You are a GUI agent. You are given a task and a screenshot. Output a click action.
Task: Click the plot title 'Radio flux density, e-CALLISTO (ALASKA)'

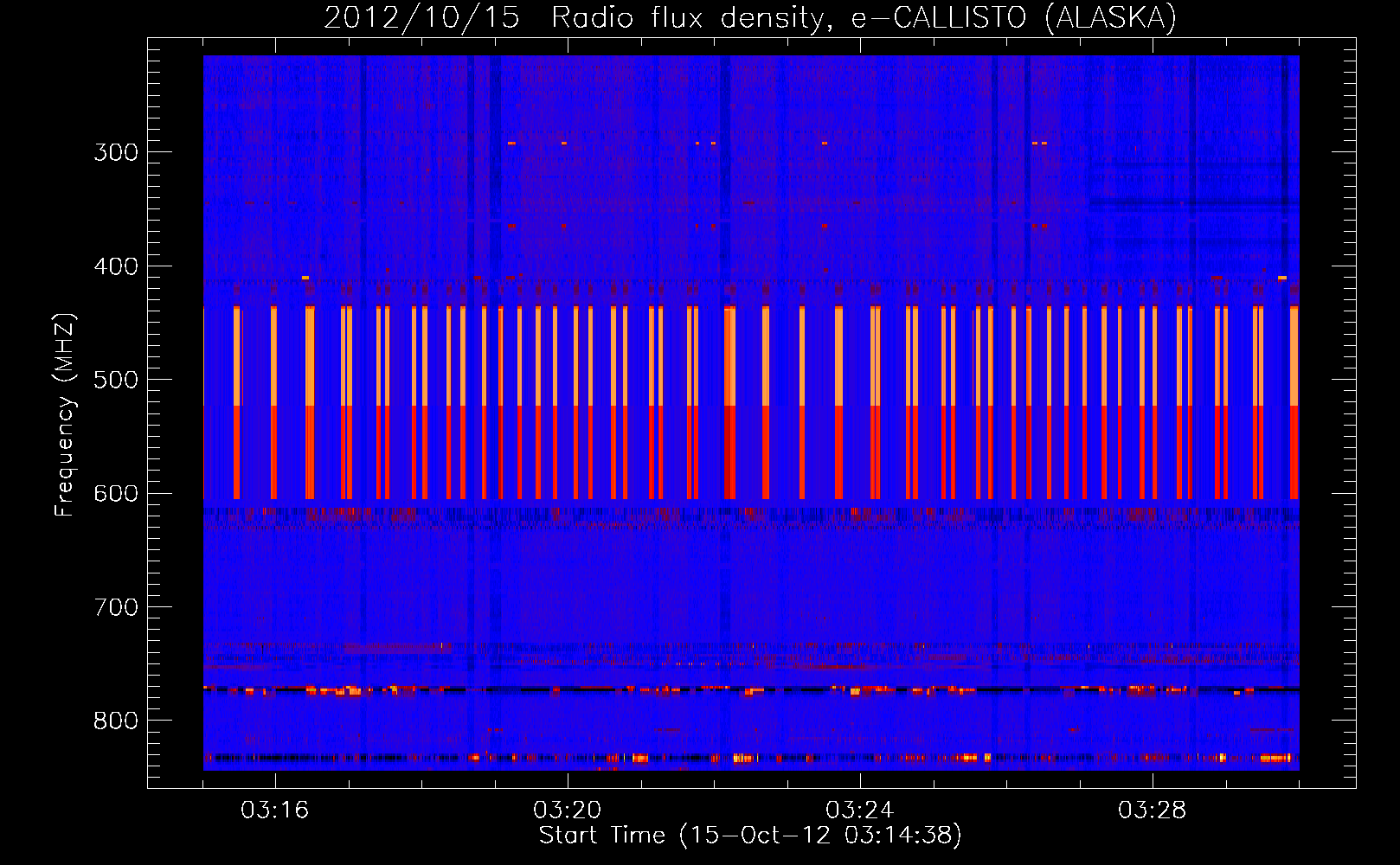coord(864,17)
